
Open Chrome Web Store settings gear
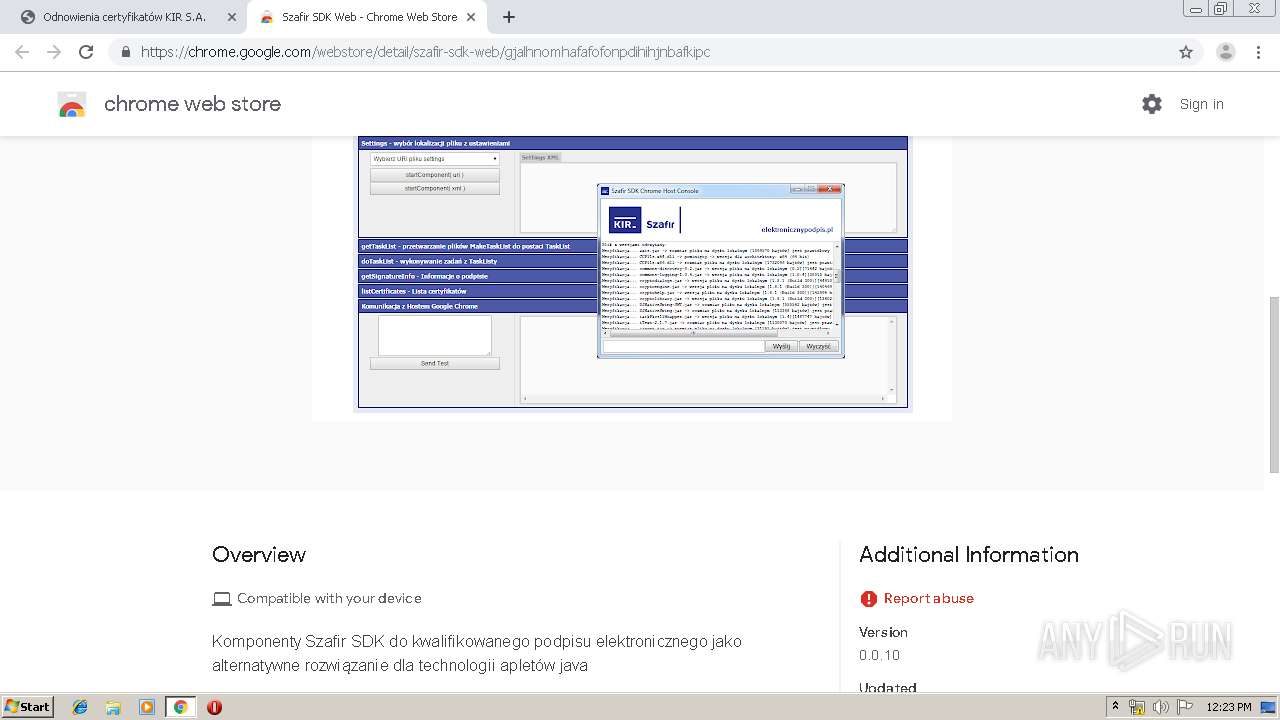coord(1152,104)
